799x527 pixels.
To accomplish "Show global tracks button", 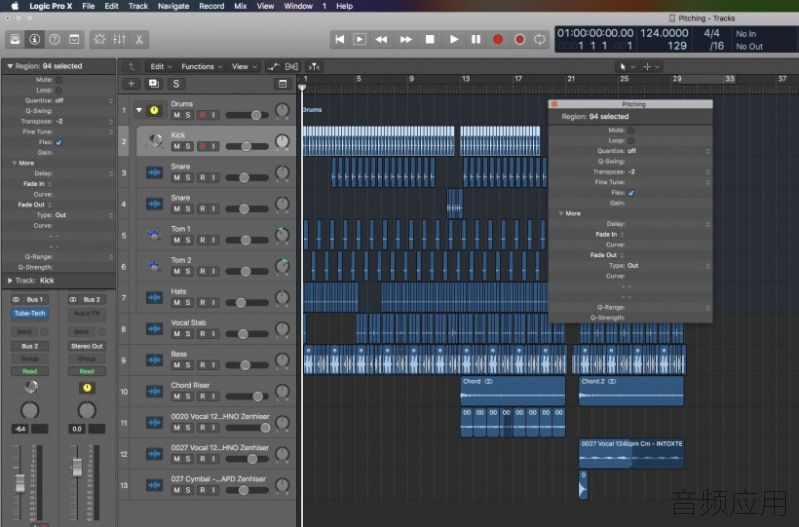I will point(283,84).
